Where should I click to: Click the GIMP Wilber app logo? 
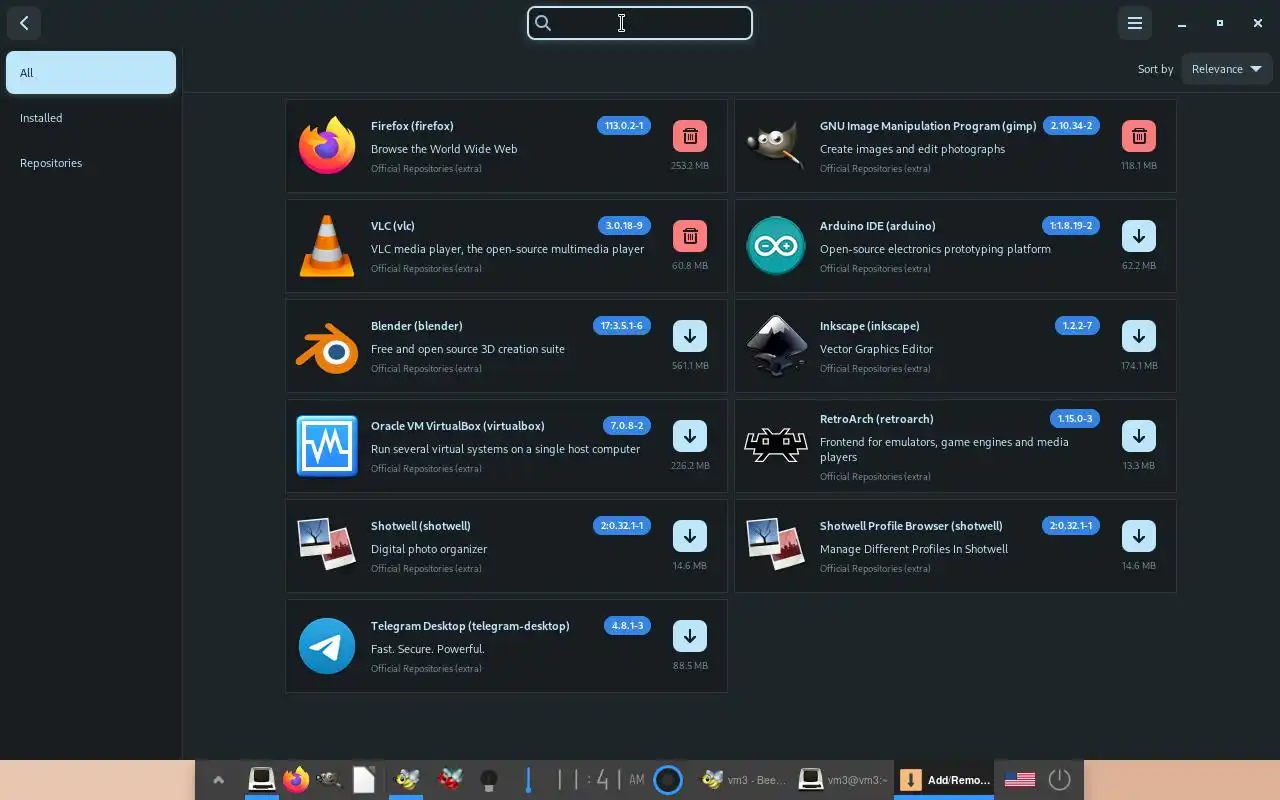point(776,146)
